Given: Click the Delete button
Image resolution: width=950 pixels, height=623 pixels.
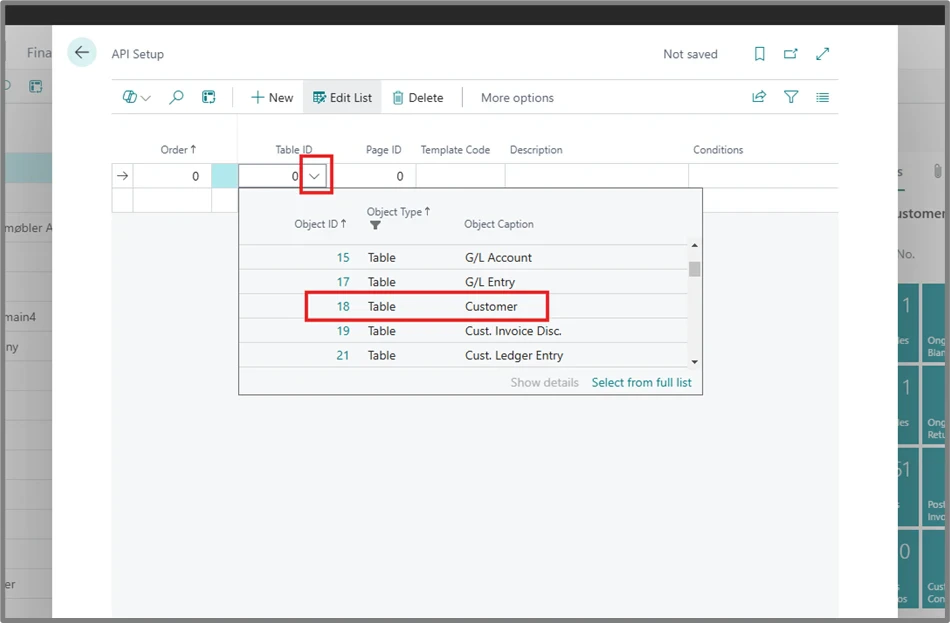Looking at the screenshot, I should (x=418, y=98).
